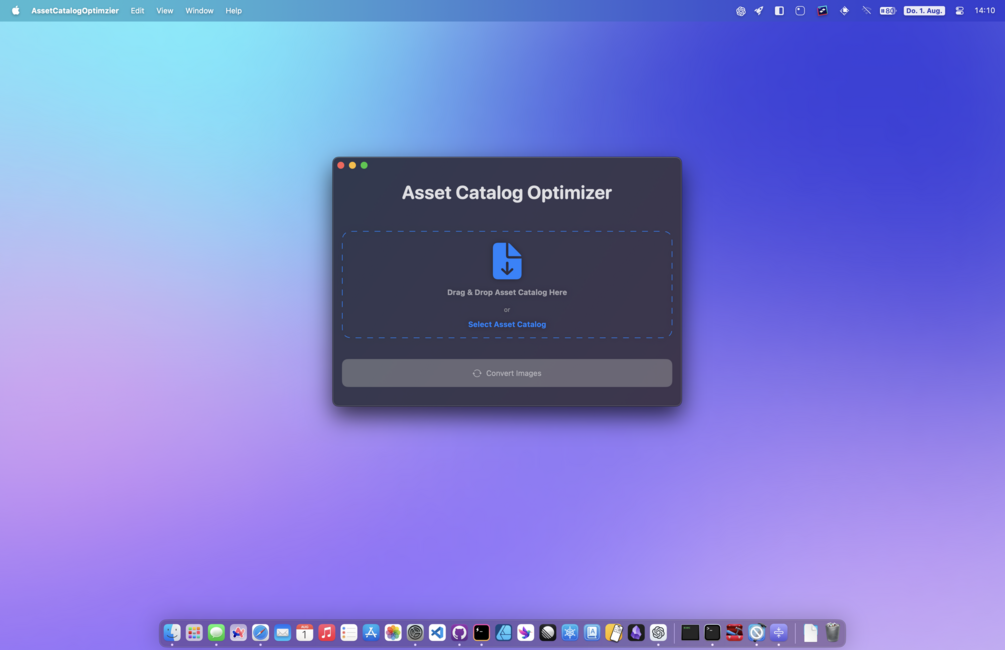Launch GitHub Desktop from the Dock

pyautogui.click(x=459, y=632)
